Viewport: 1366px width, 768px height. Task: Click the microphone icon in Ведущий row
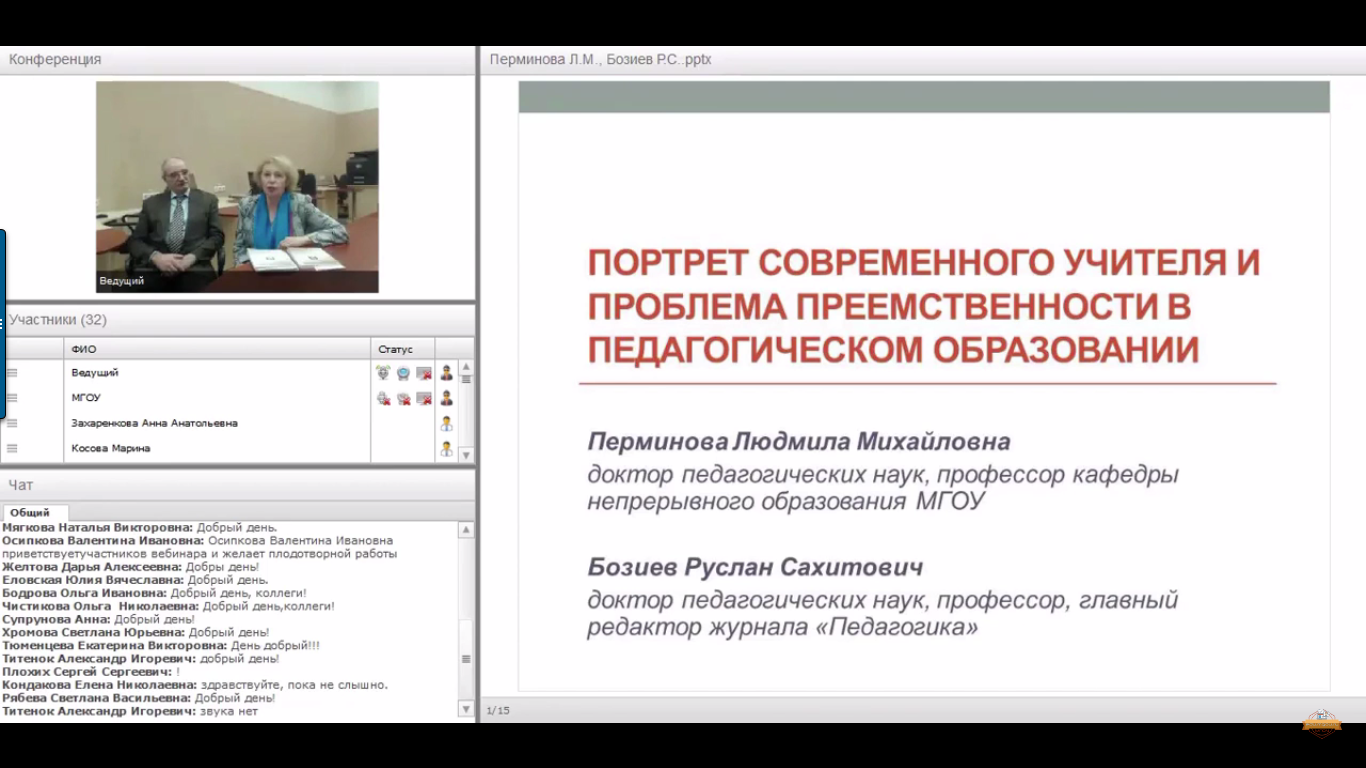383,373
